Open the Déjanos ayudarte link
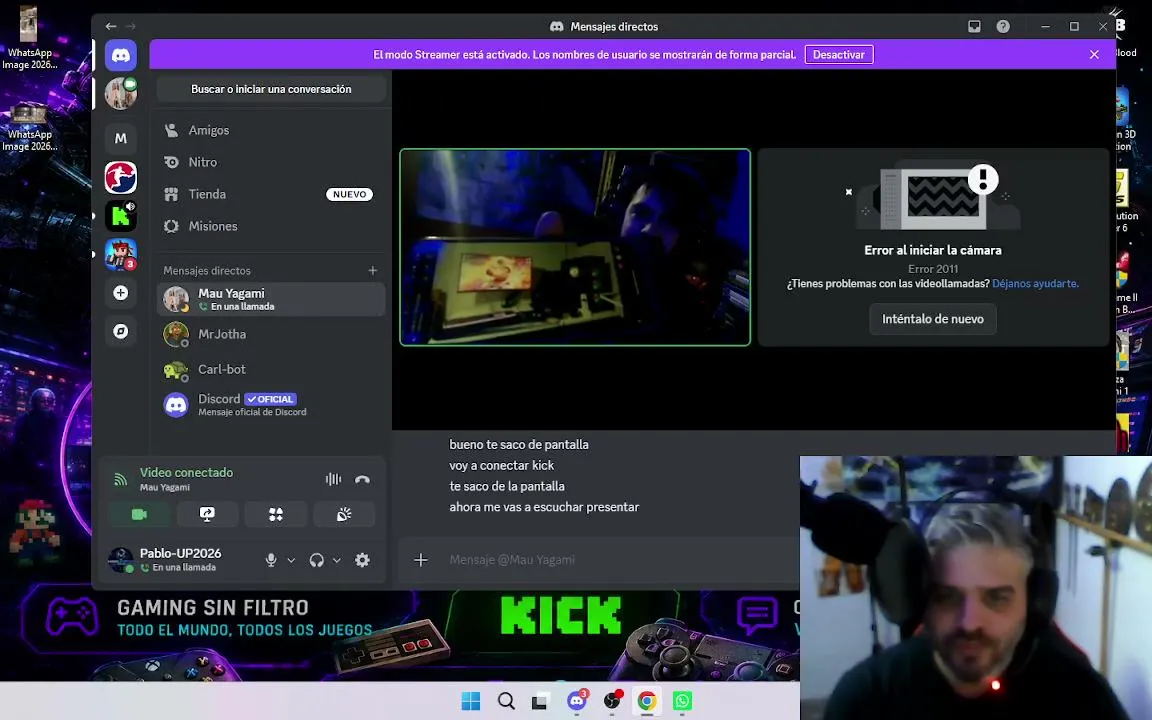 click(x=1035, y=284)
